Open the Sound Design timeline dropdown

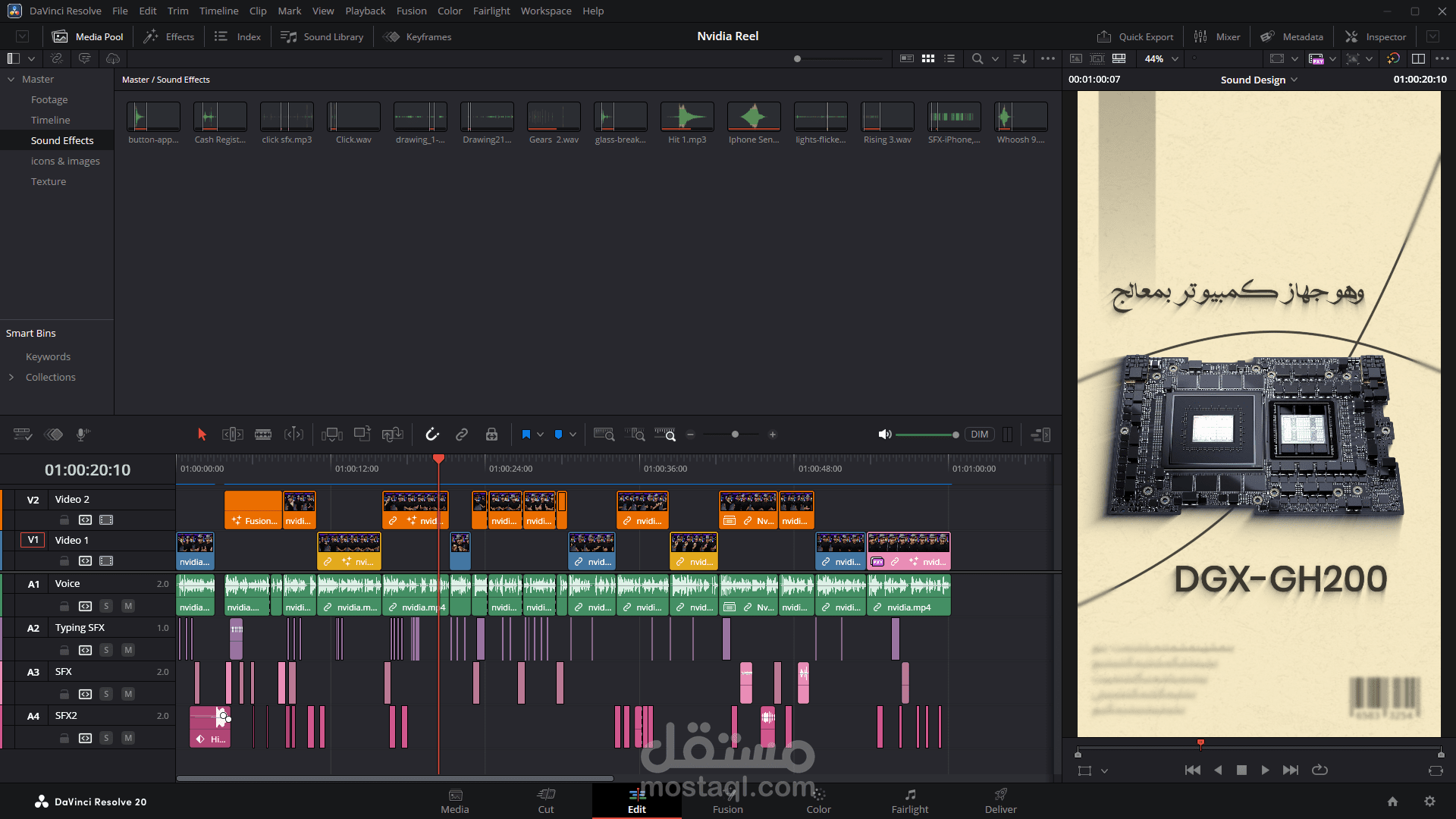click(x=1259, y=80)
